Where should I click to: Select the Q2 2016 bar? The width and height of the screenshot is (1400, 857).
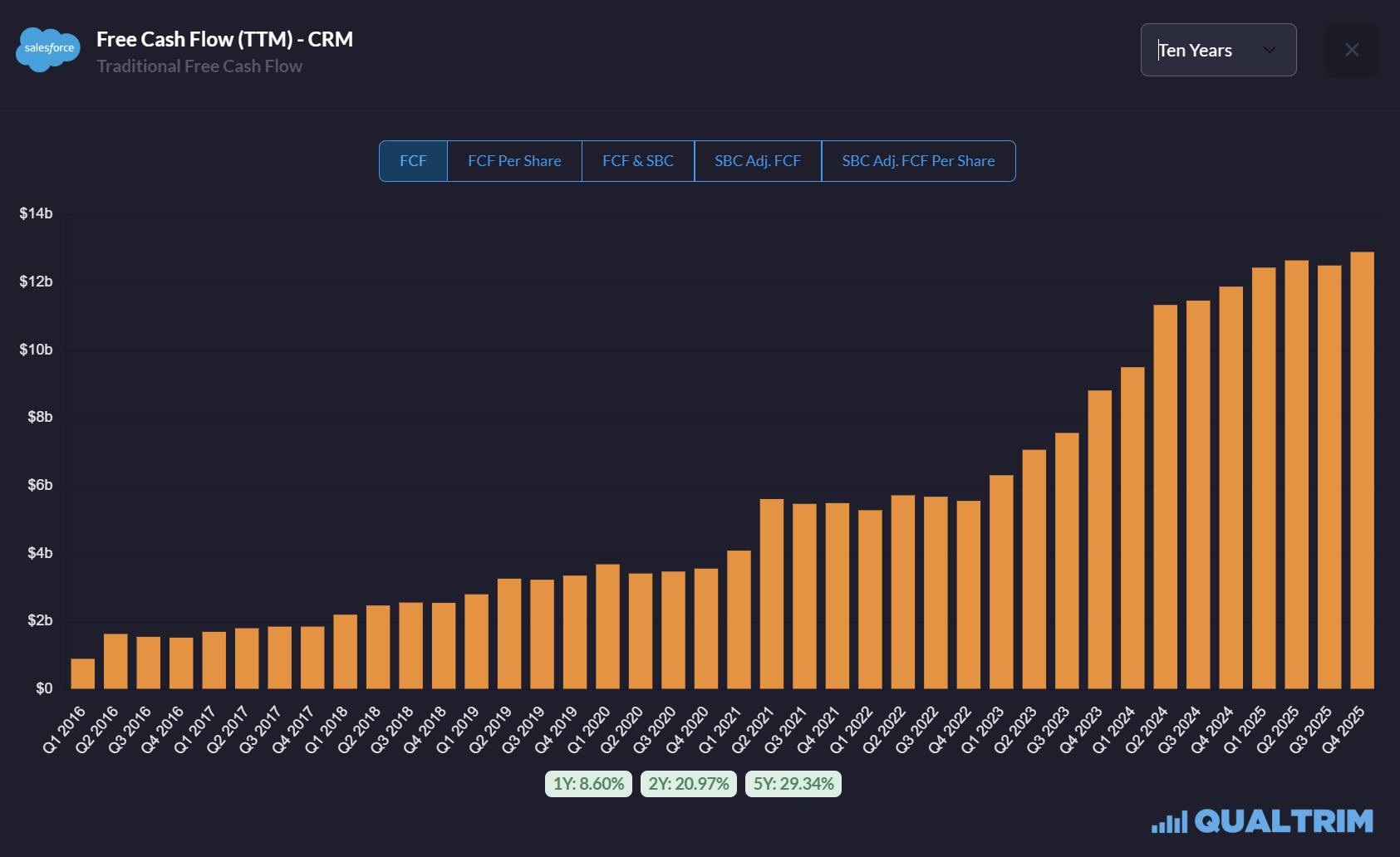[x=115, y=661]
